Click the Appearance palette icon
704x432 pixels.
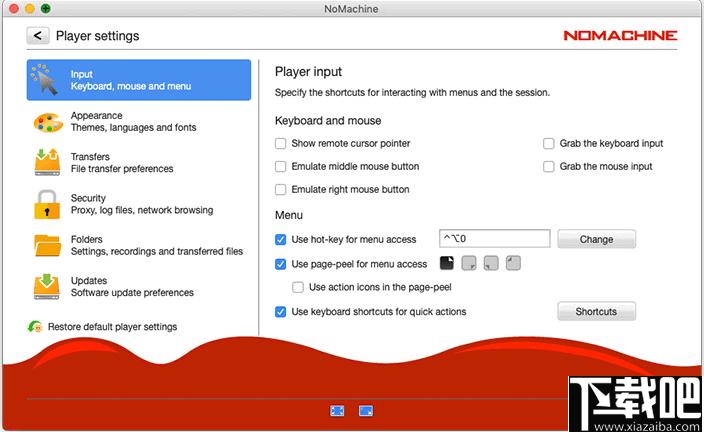48,122
